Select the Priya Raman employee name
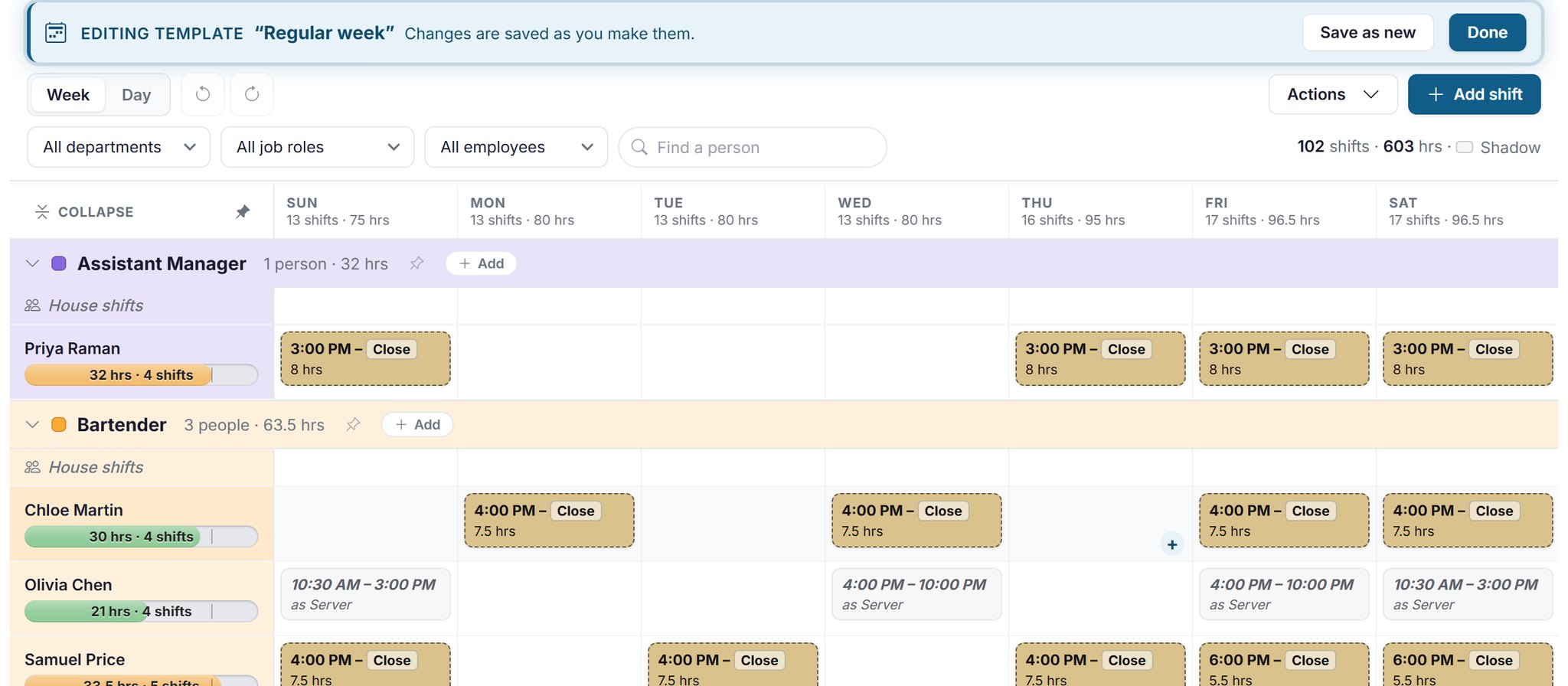 [72, 348]
